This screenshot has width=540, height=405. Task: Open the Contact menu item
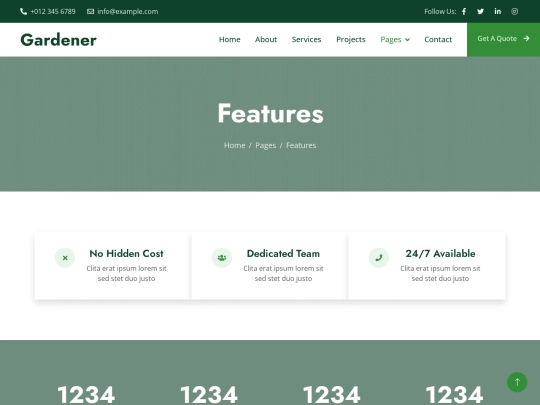(x=438, y=40)
